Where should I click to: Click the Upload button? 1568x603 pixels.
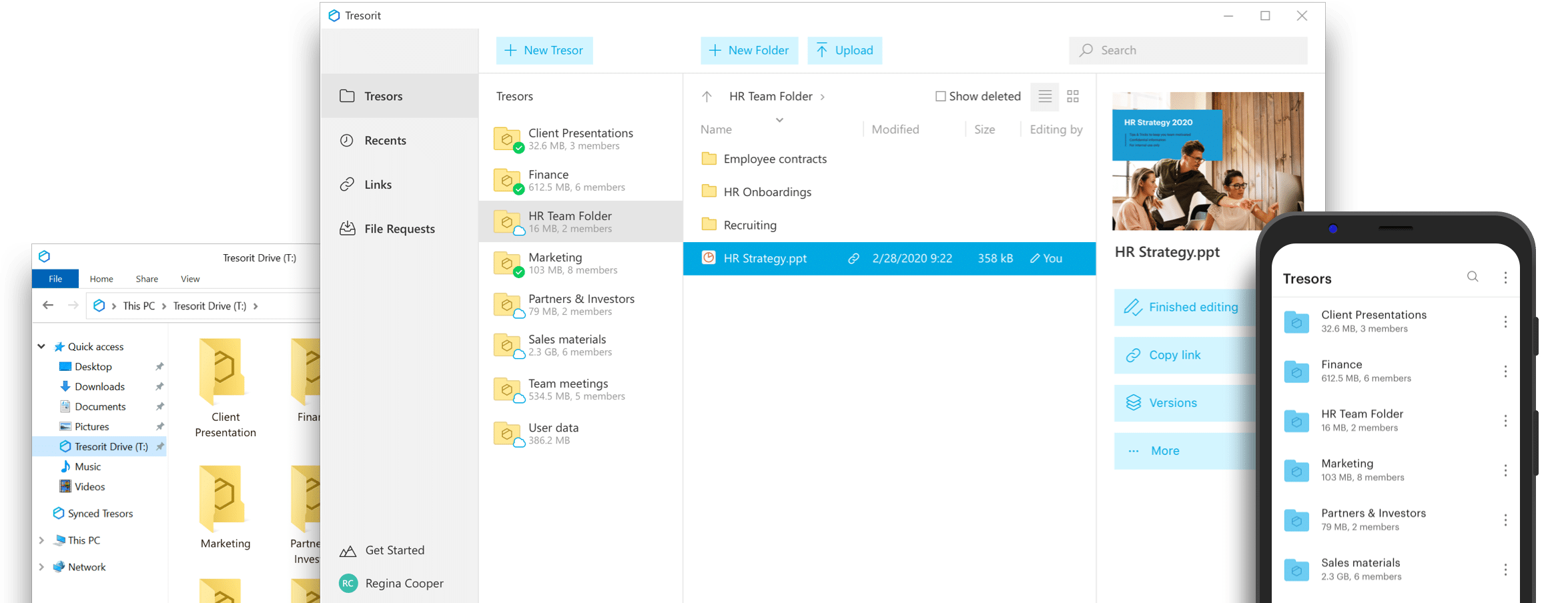845,50
